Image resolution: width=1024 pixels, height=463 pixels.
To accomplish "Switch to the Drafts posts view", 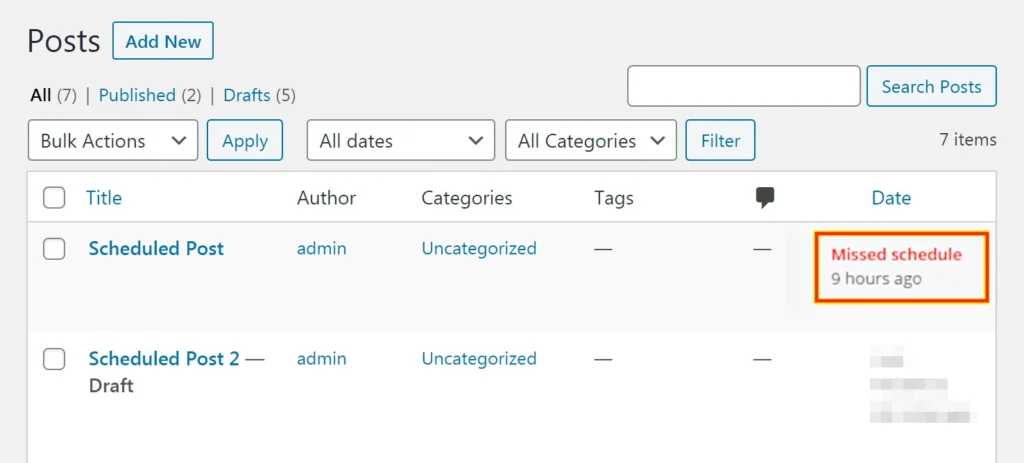I will tap(247, 95).
